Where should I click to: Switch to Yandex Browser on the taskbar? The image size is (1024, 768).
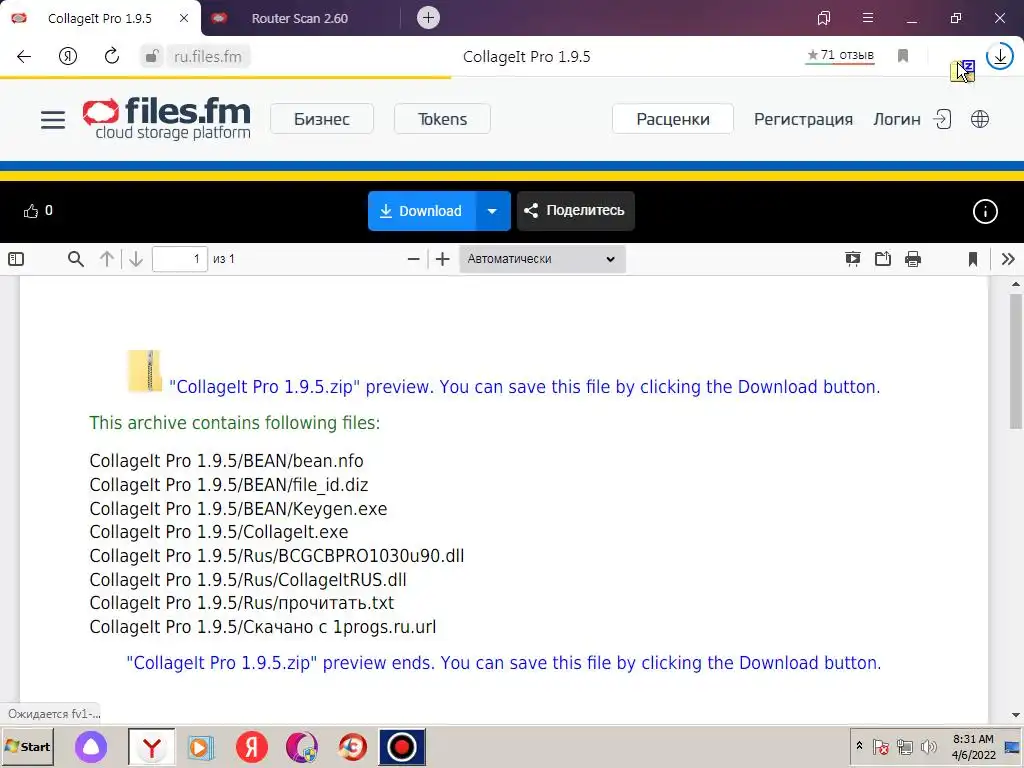click(152, 747)
